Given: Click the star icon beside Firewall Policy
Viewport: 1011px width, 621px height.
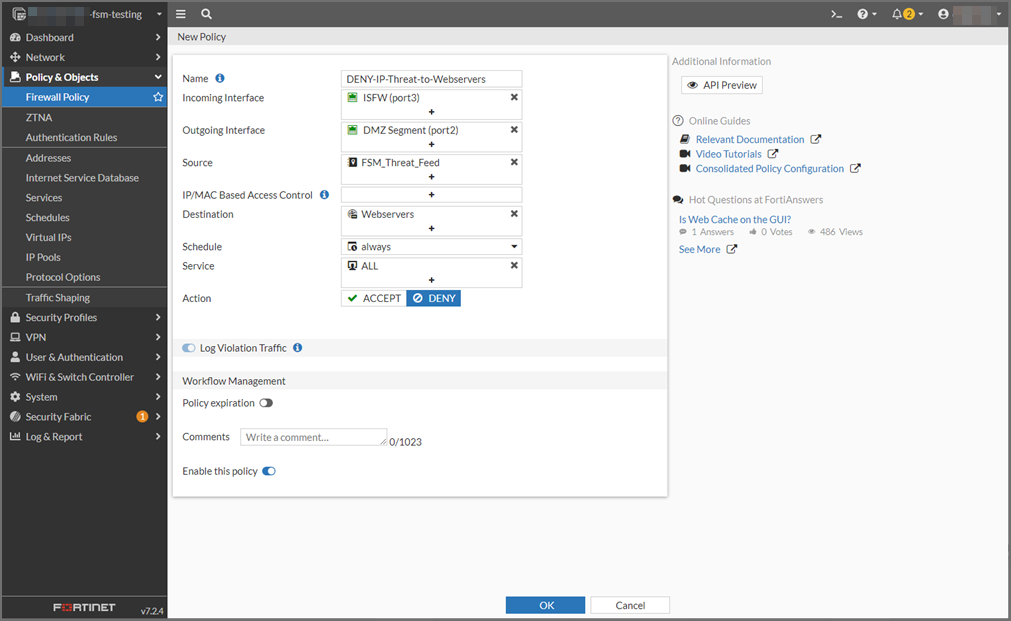Looking at the screenshot, I should [158, 96].
